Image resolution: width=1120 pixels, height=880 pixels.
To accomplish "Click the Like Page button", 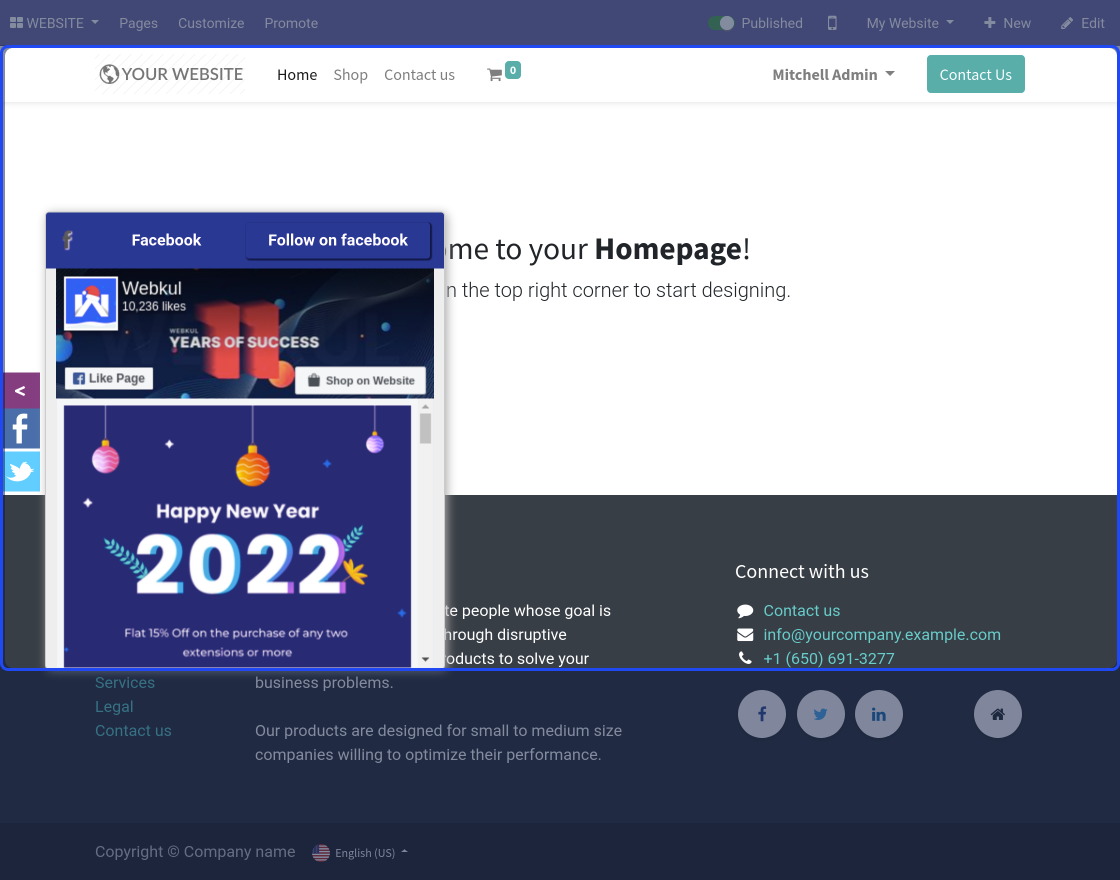I will click(x=109, y=379).
